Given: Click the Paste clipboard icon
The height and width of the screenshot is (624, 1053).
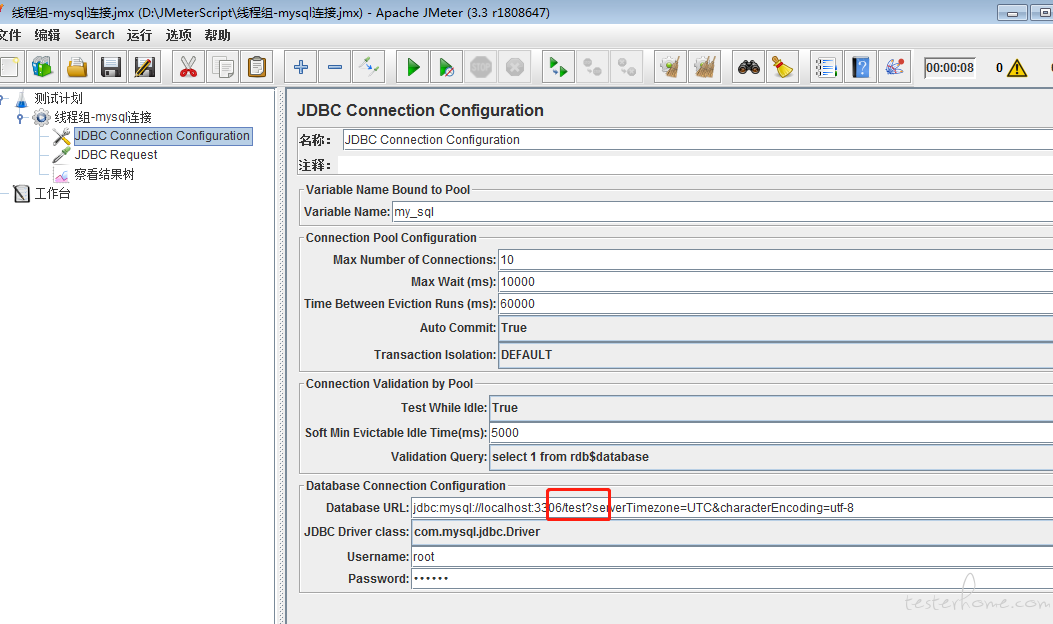Looking at the screenshot, I should 257,67.
